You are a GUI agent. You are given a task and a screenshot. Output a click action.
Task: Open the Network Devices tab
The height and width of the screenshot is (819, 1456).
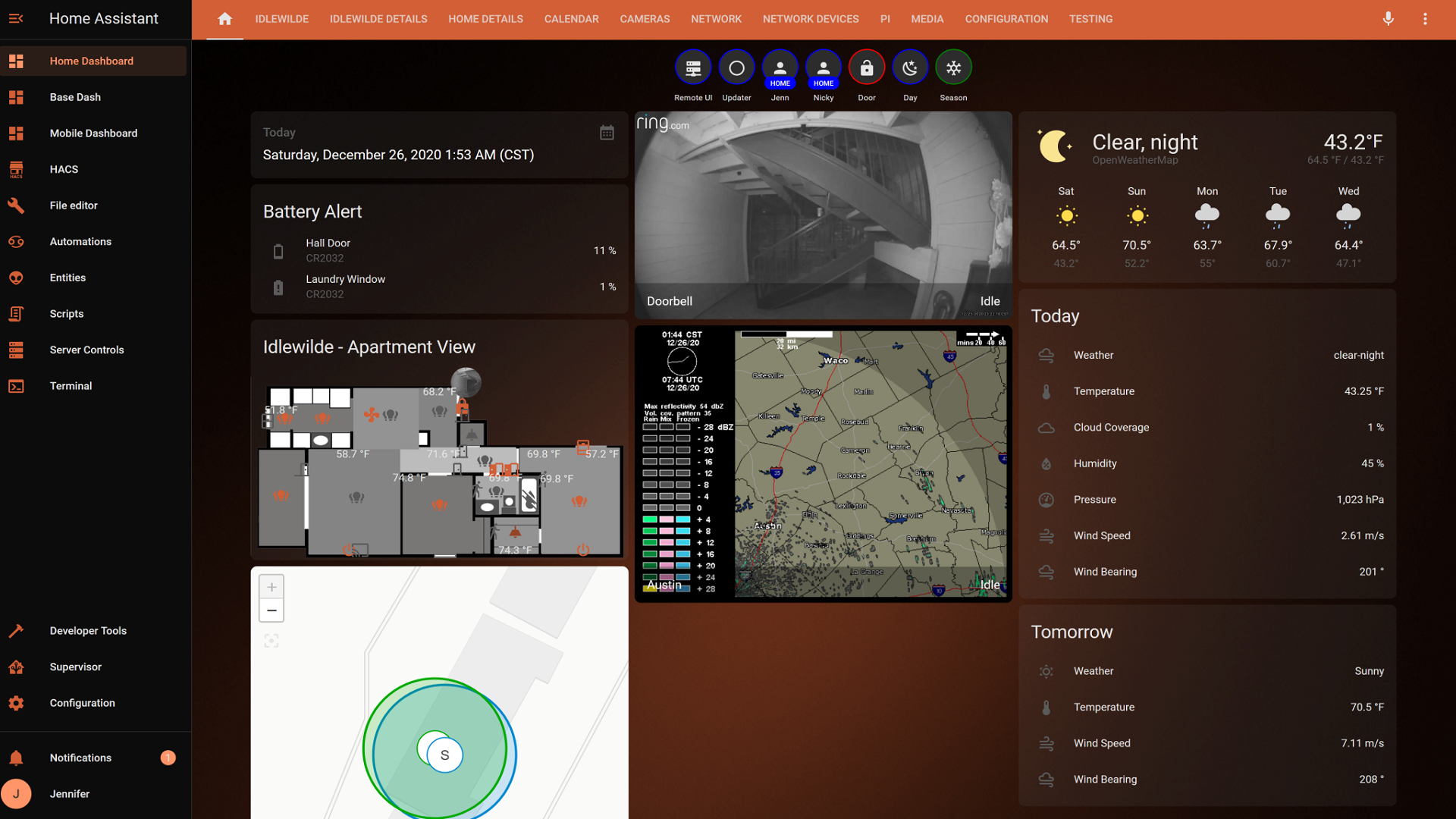pos(811,19)
